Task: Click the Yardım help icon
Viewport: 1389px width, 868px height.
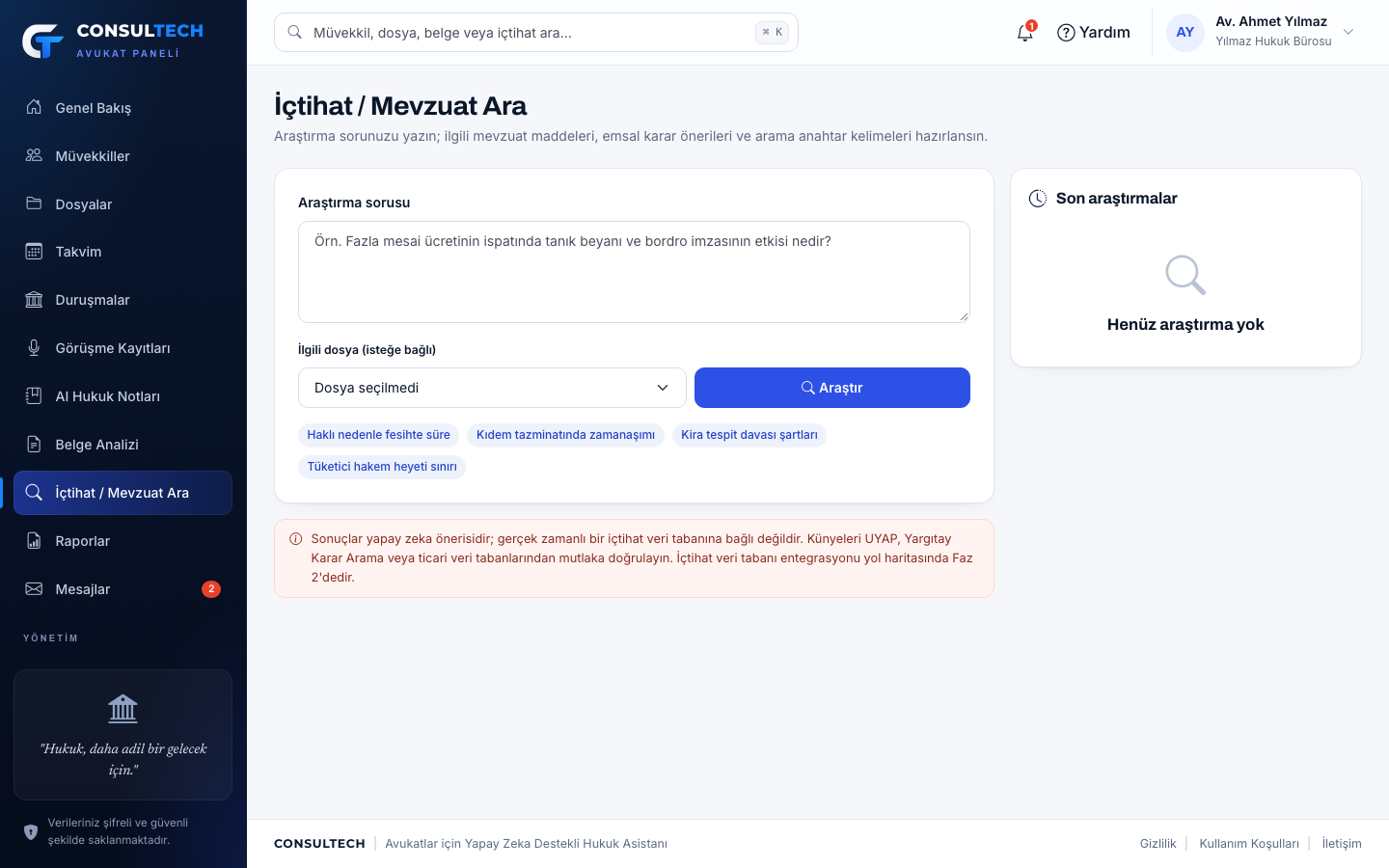Action: click(1066, 33)
